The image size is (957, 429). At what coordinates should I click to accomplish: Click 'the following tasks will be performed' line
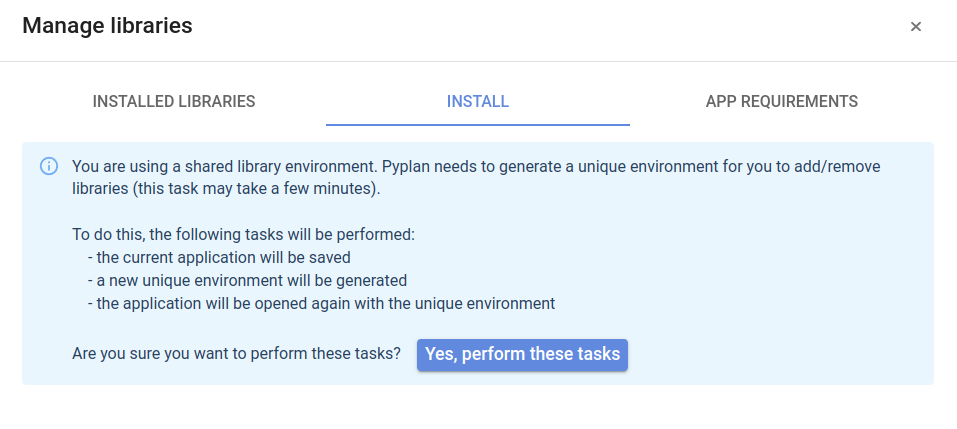point(244,234)
